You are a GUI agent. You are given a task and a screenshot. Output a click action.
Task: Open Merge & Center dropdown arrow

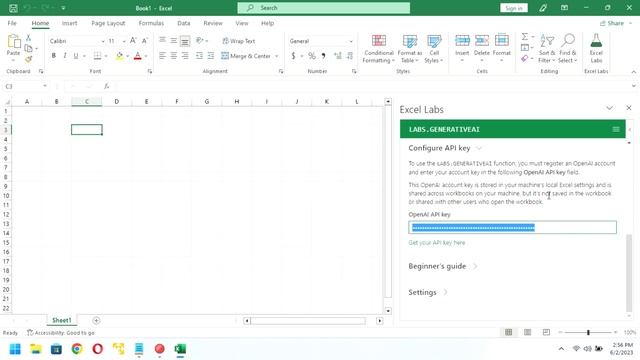(277, 56)
